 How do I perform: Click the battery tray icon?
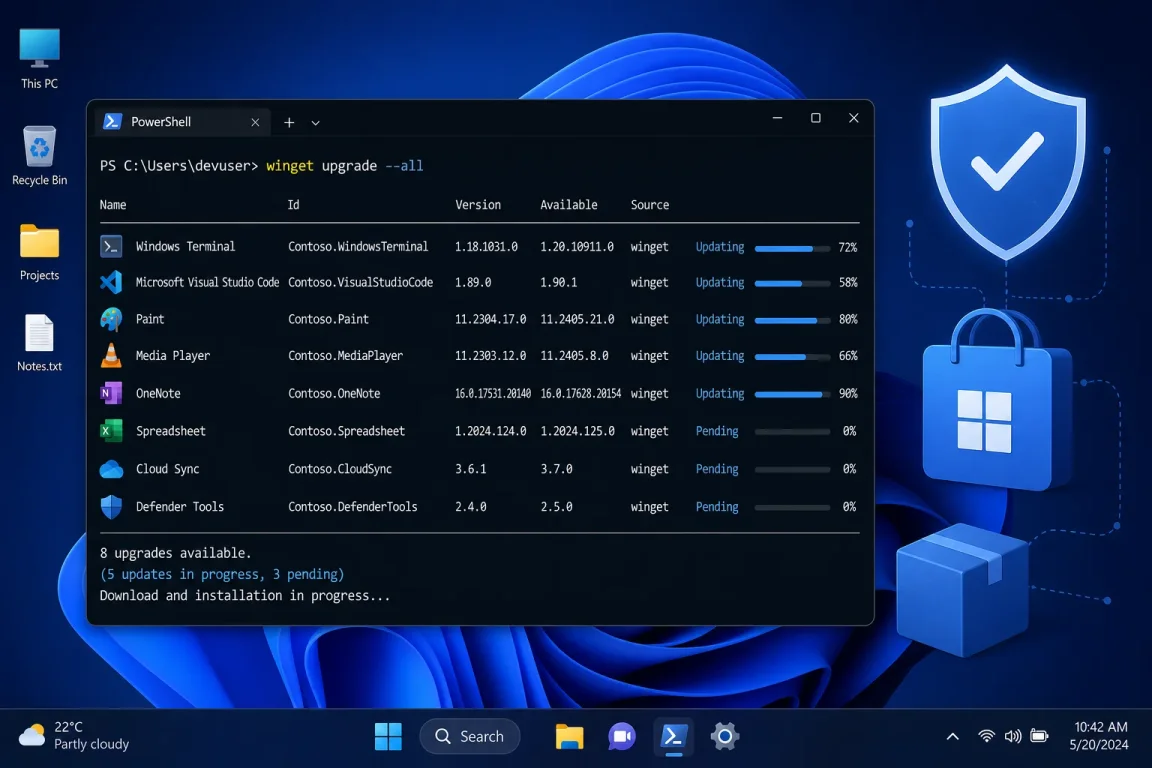point(1039,736)
